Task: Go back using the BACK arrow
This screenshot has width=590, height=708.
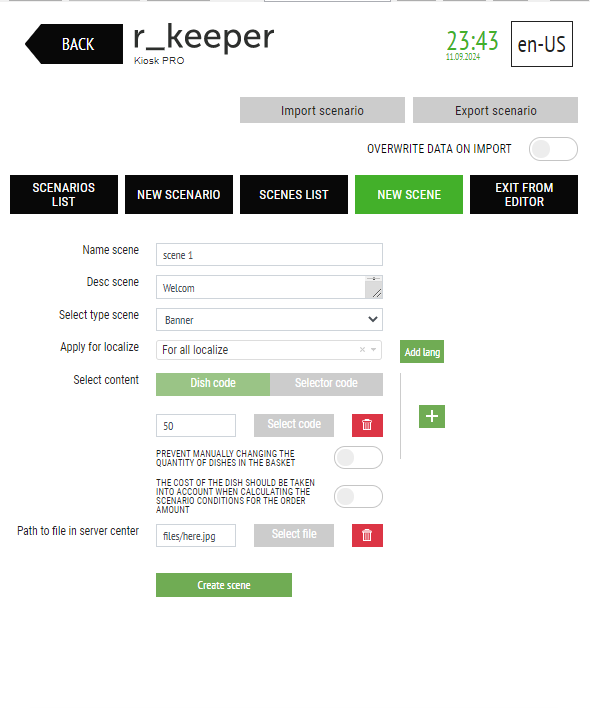Action: click(x=74, y=44)
